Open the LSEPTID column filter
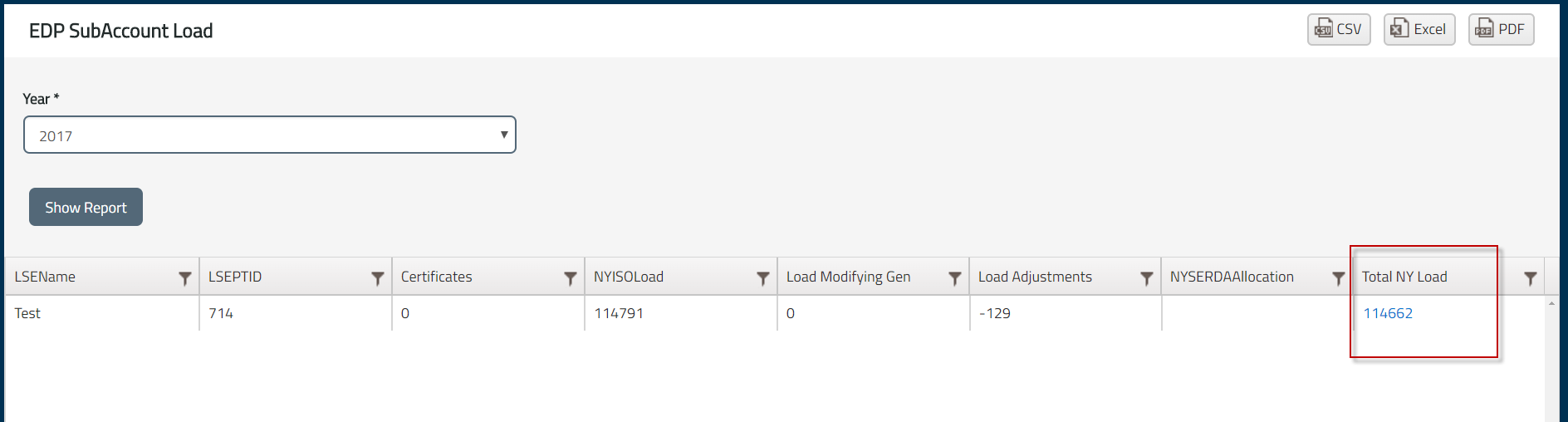Image resolution: width=1568 pixels, height=422 pixels. 378,278
